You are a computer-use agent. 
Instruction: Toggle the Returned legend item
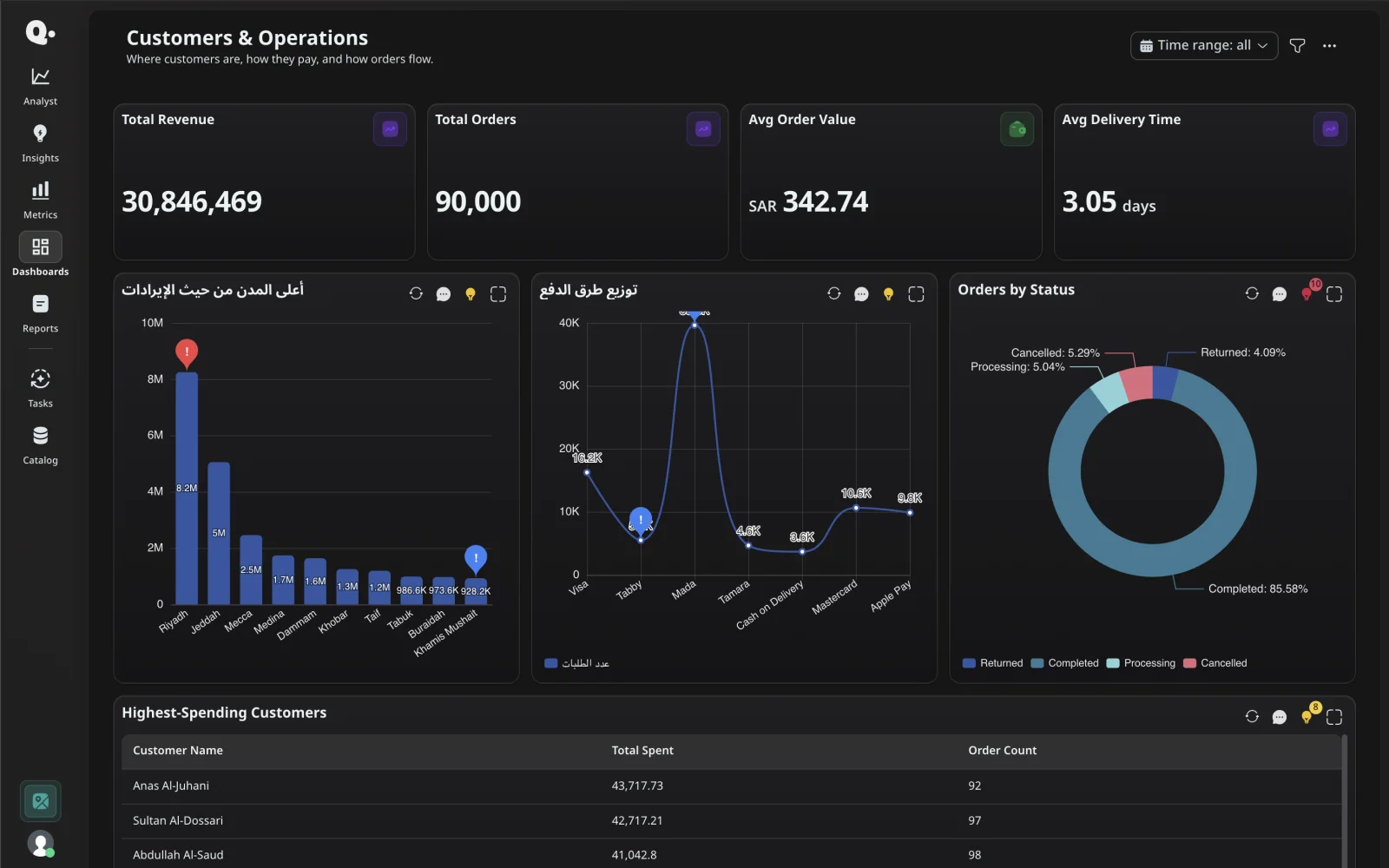[992, 663]
